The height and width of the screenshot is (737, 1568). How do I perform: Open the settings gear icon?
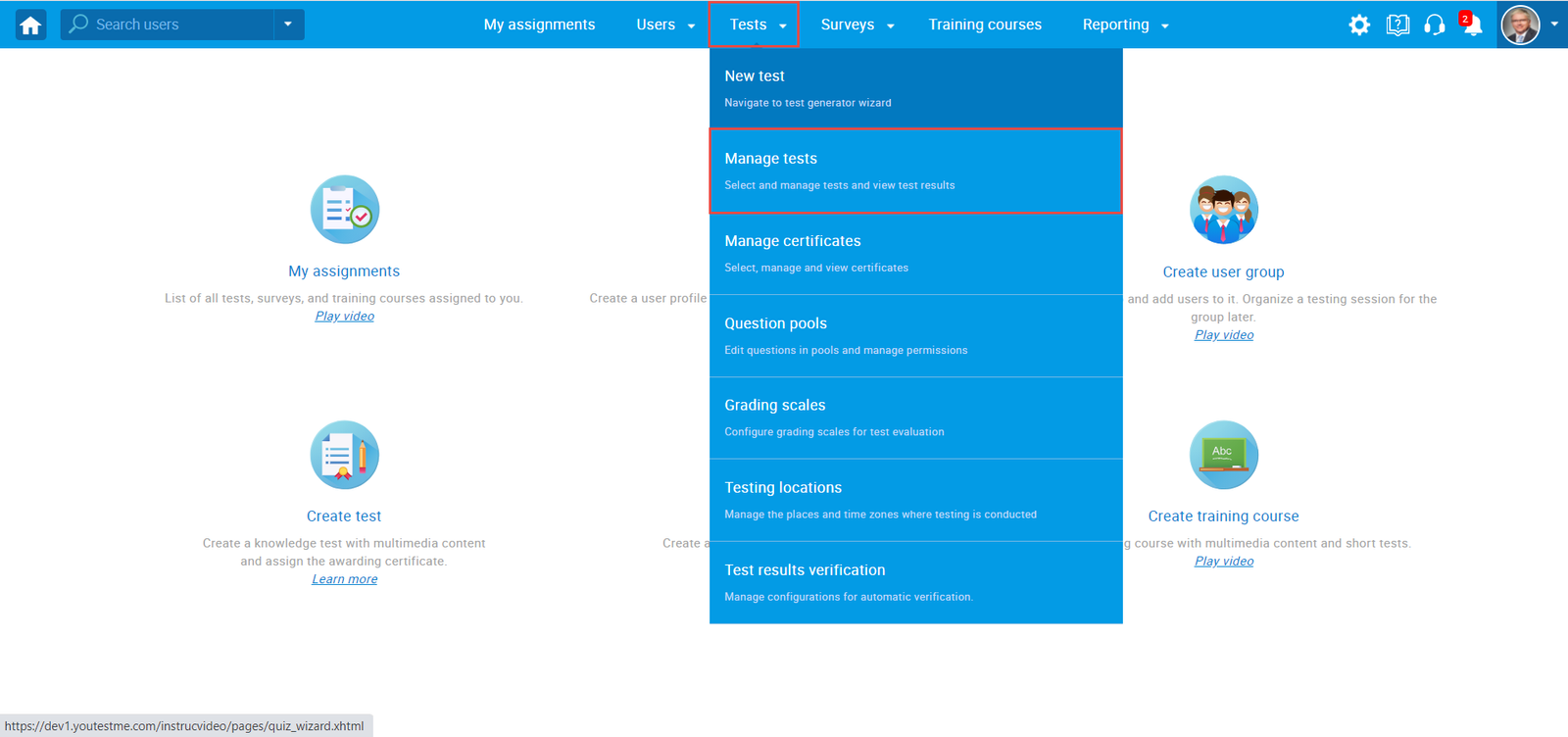point(1359,25)
